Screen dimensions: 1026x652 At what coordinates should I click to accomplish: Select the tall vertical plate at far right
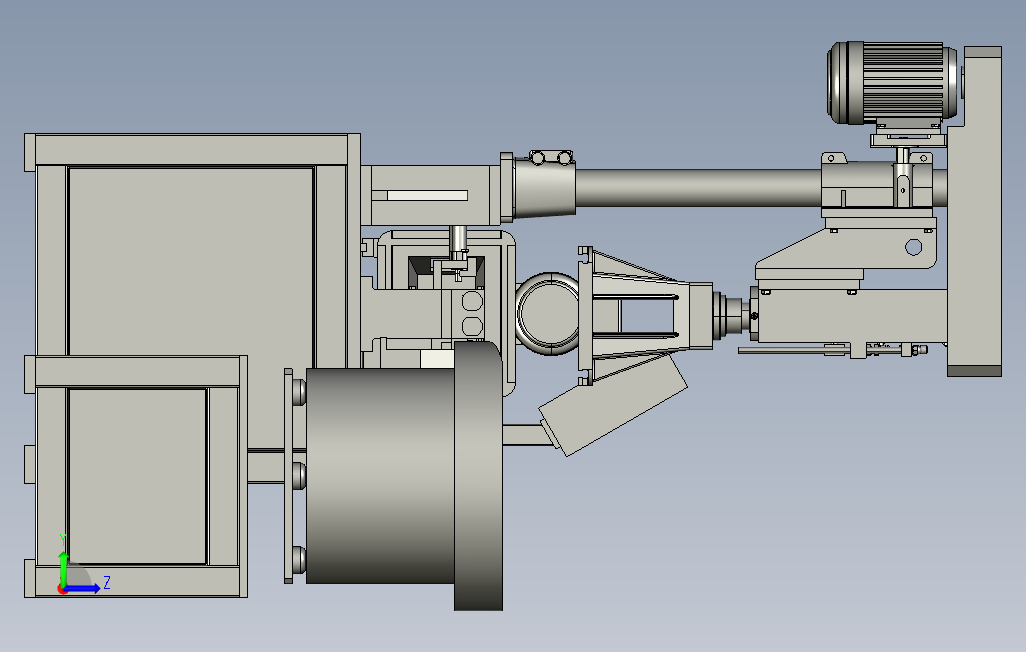[x=974, y=211]
